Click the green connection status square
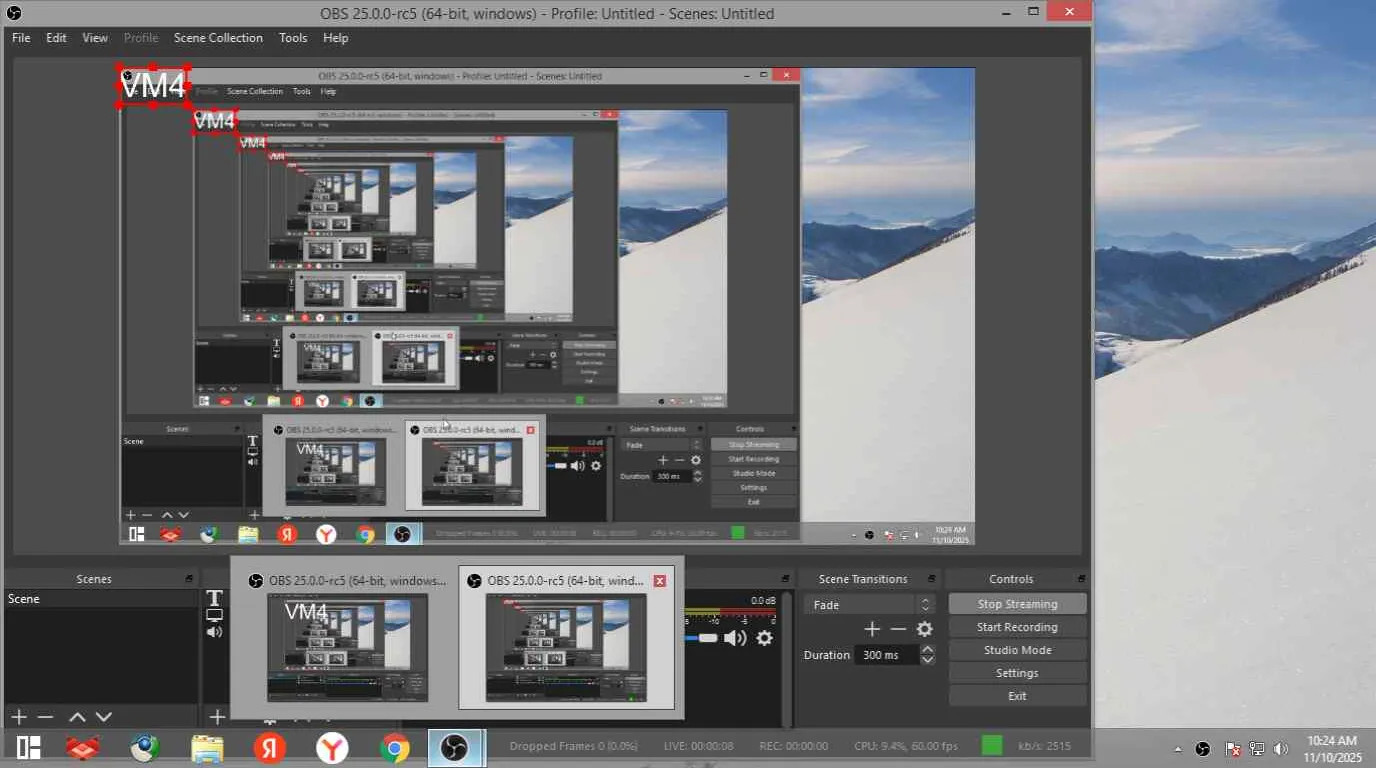 (992, 746)
